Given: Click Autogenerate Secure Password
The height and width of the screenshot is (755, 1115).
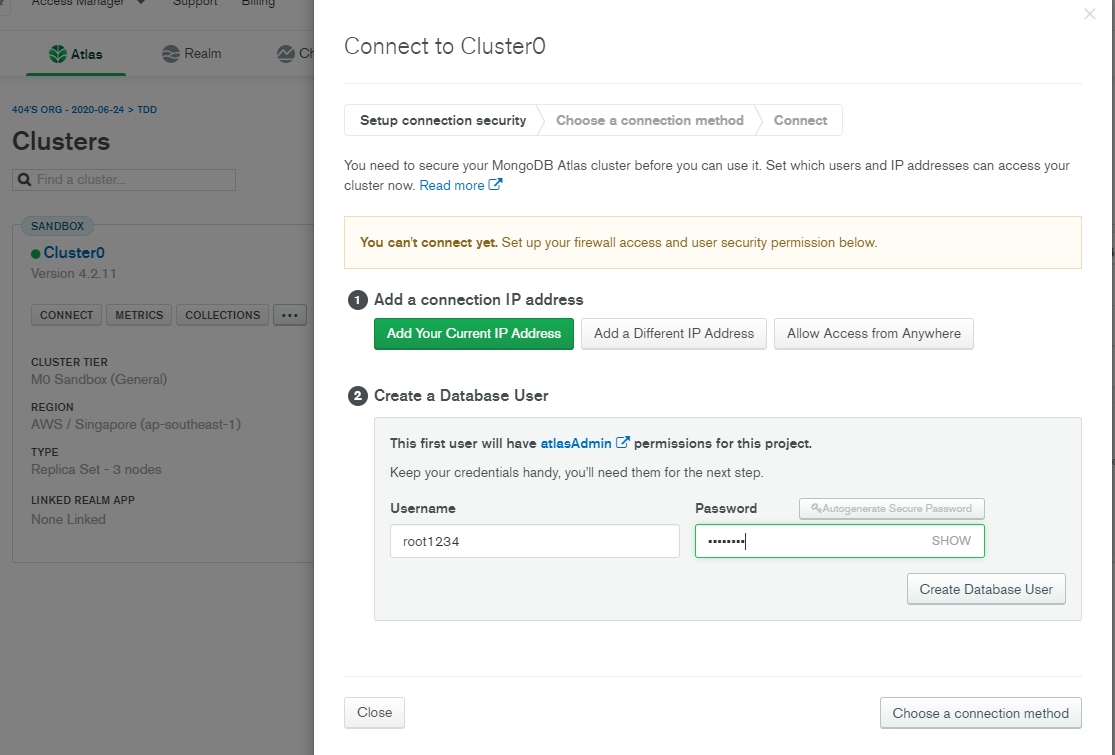Looking at the screenshot, I should click(891, 508).
